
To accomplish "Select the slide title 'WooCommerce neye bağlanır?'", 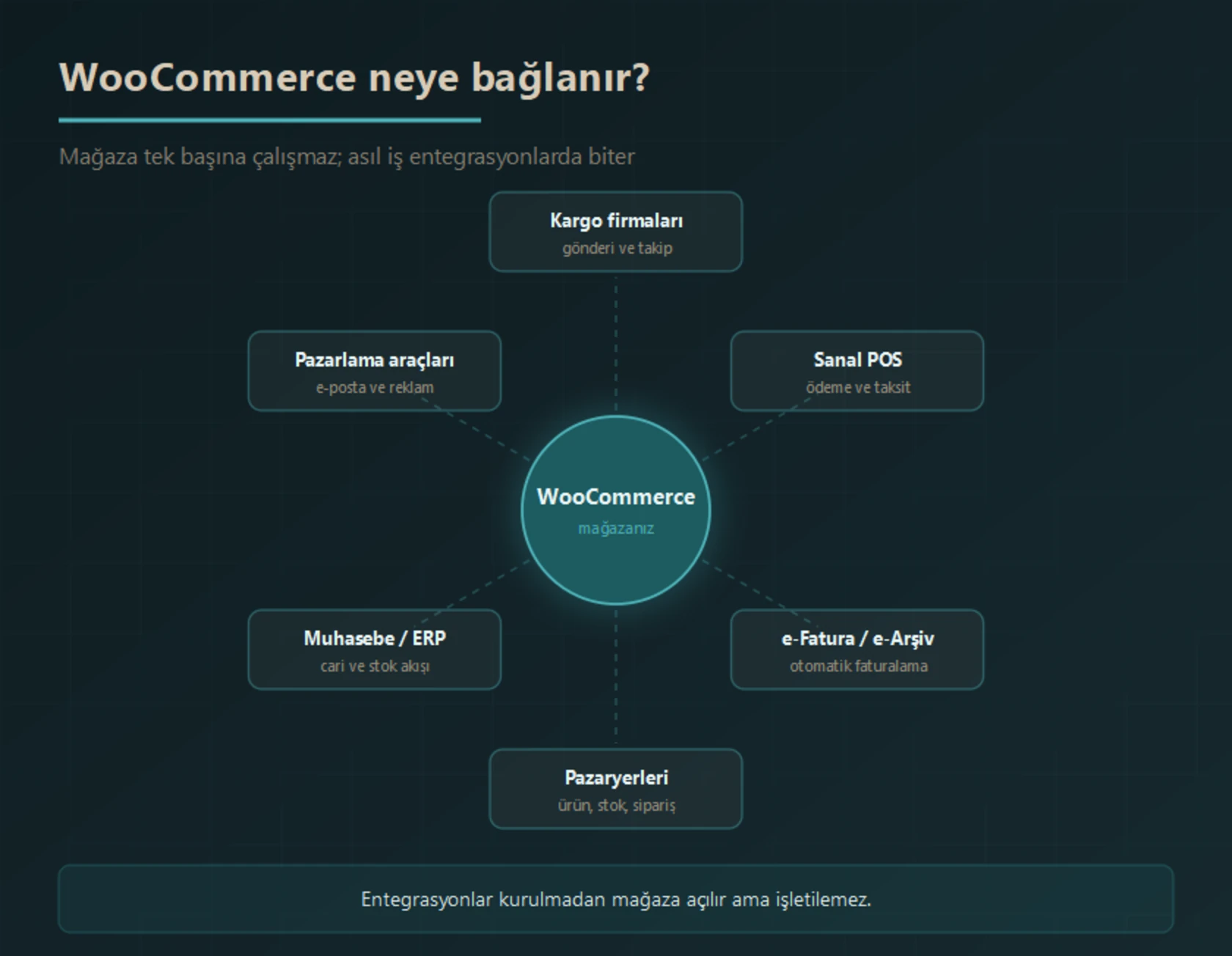I will 354,78.
